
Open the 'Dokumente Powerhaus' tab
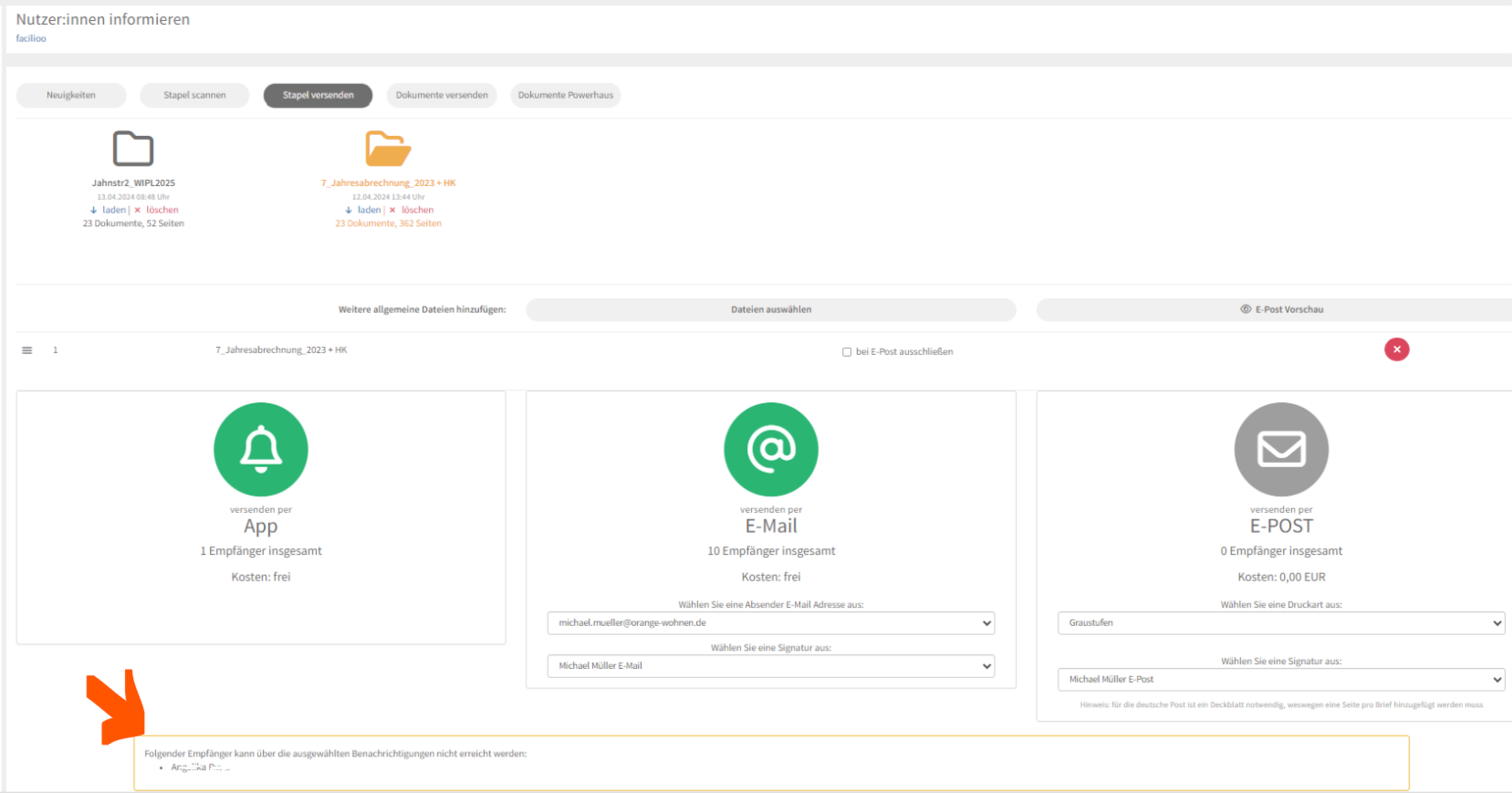566,95
